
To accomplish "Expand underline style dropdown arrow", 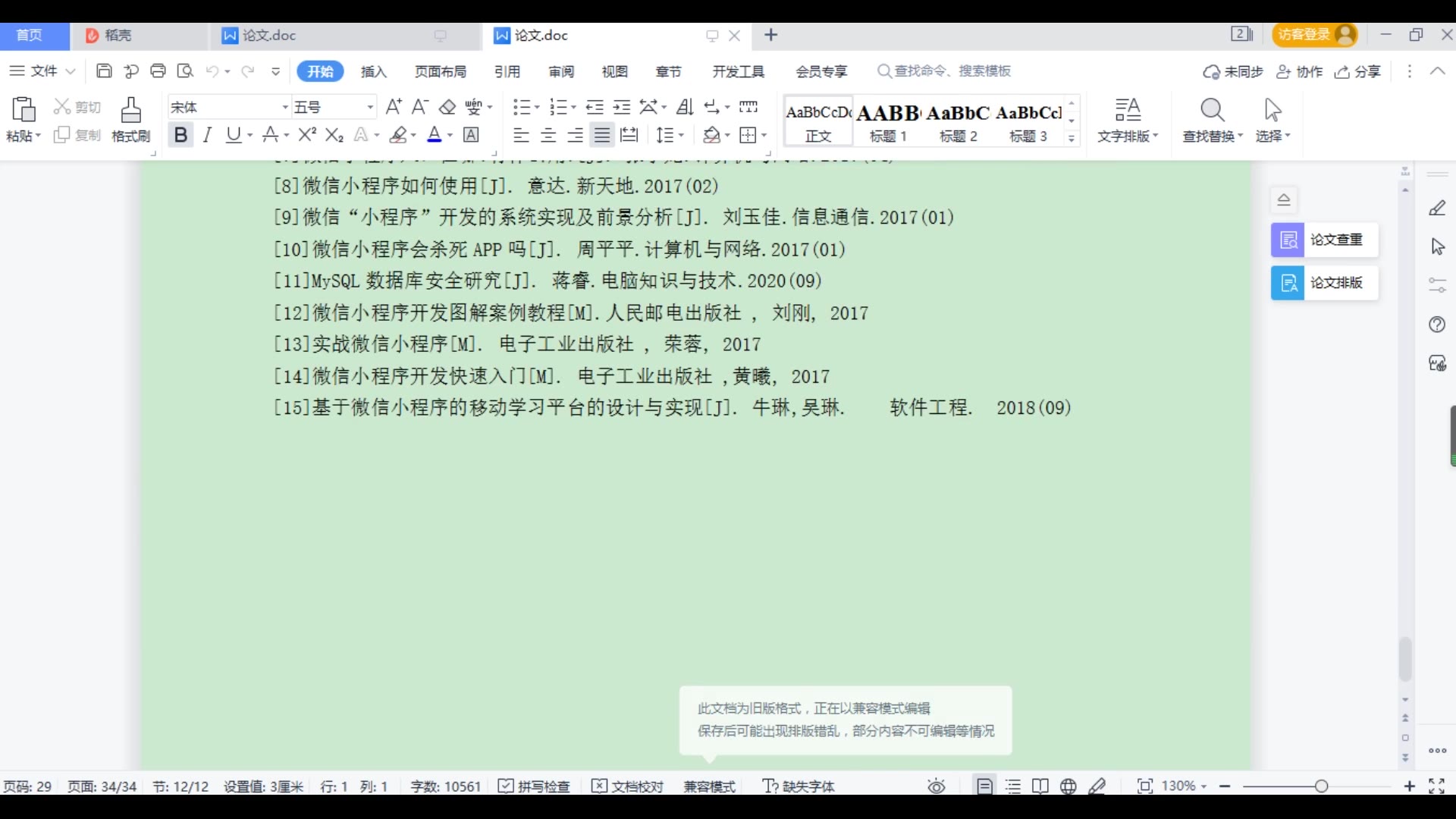I will click(249, 136).
